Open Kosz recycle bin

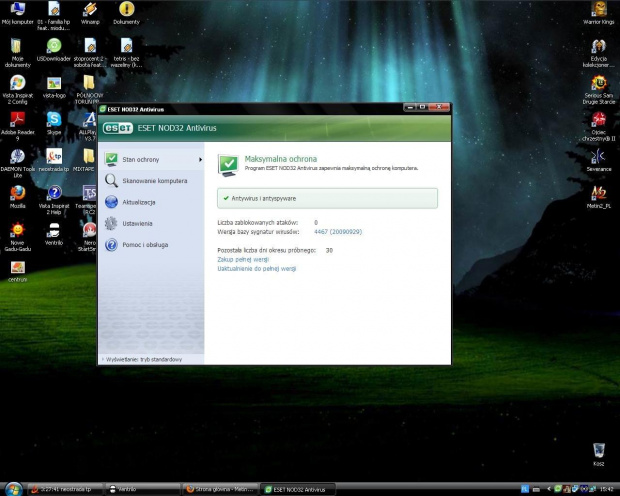(599, 455)
